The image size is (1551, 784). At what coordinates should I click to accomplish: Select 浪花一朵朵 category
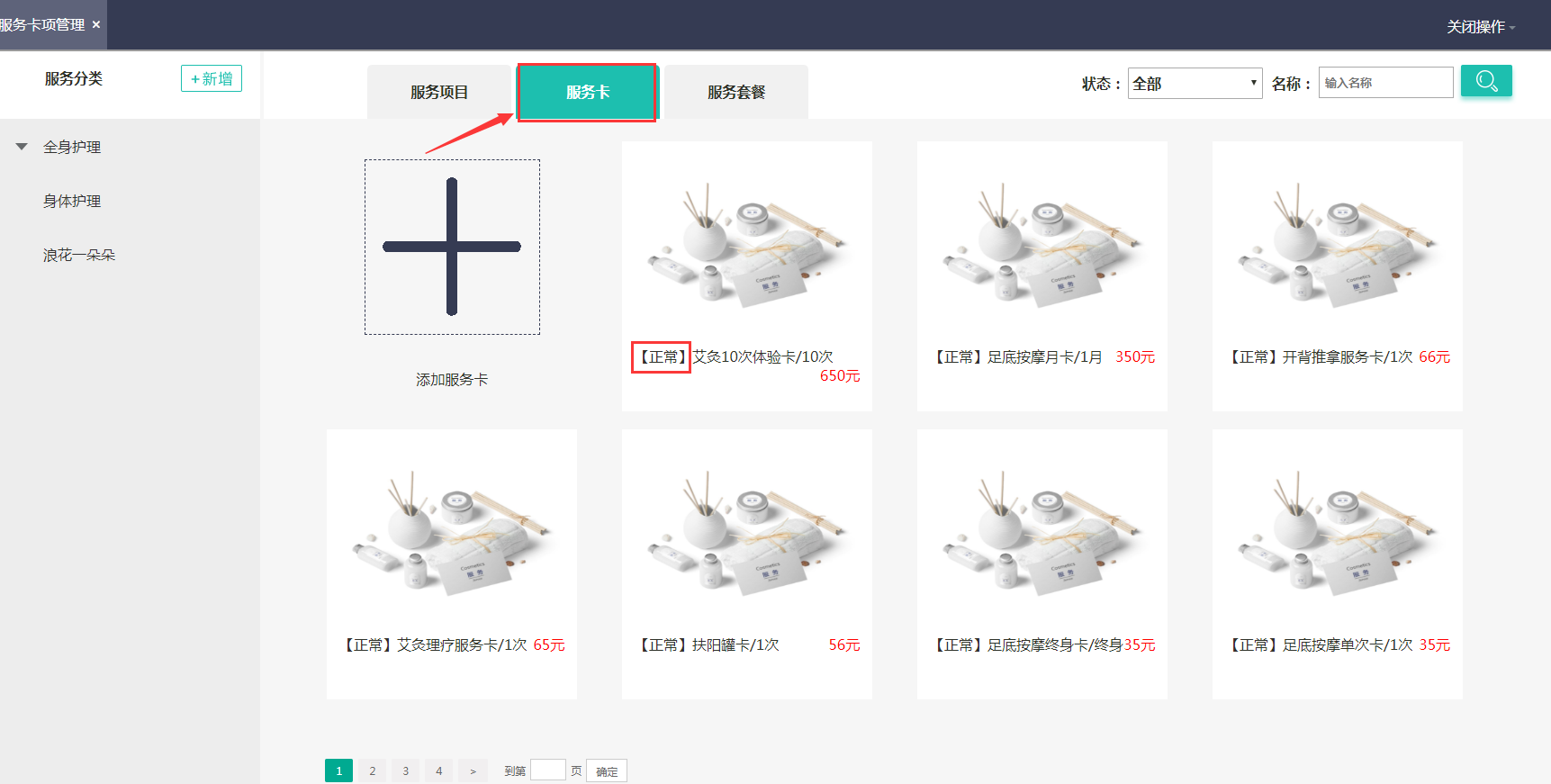tap(79, 255)
